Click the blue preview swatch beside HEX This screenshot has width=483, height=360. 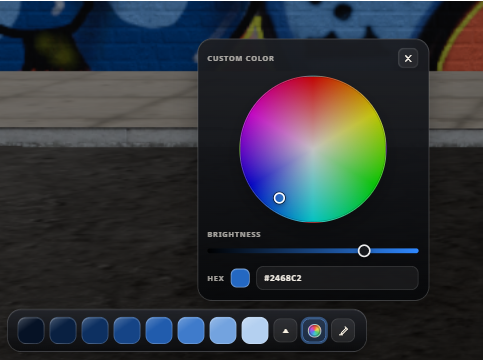[x=240, y=278]
